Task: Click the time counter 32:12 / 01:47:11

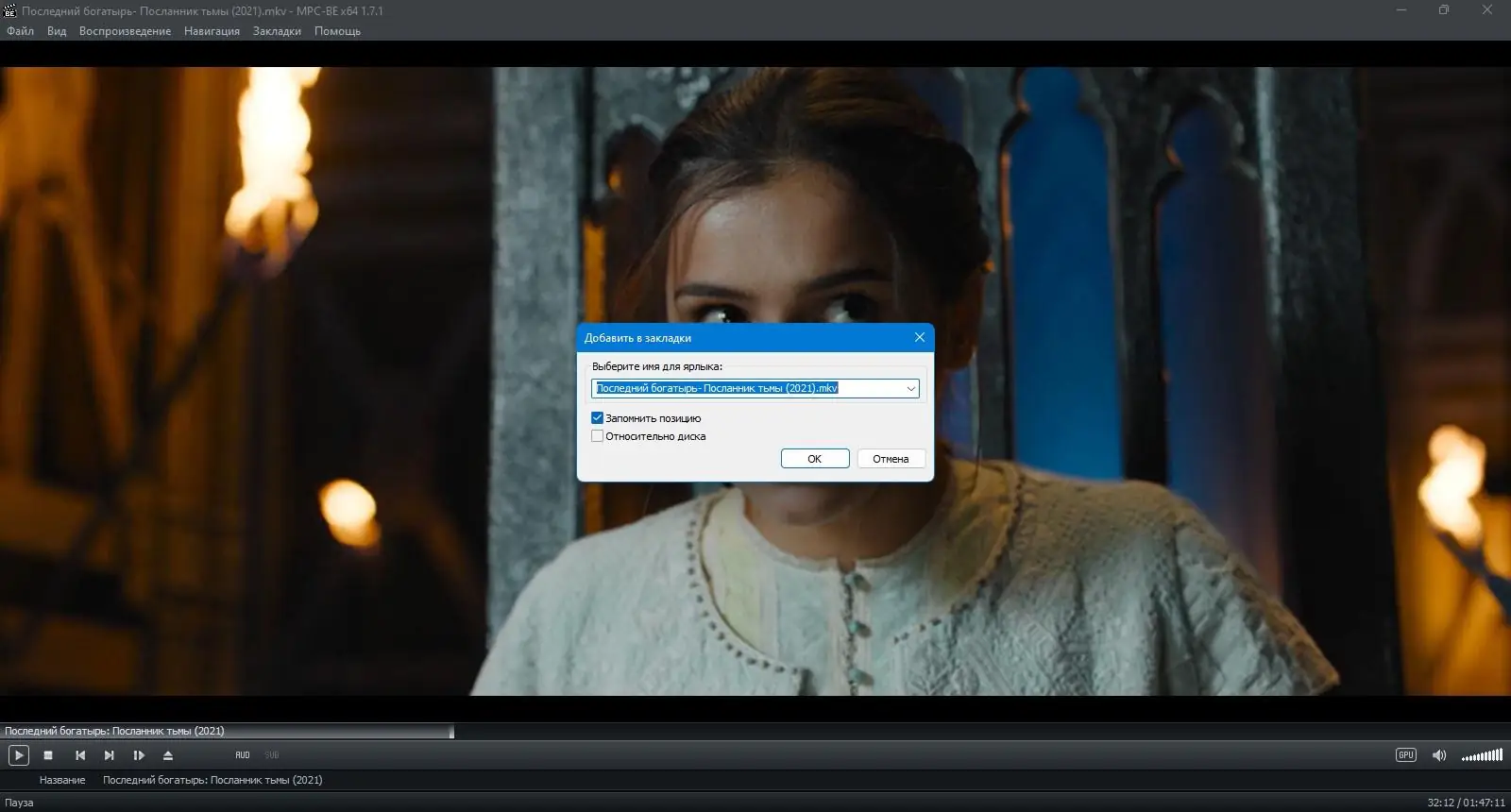Action: (x=1466, y=803)
